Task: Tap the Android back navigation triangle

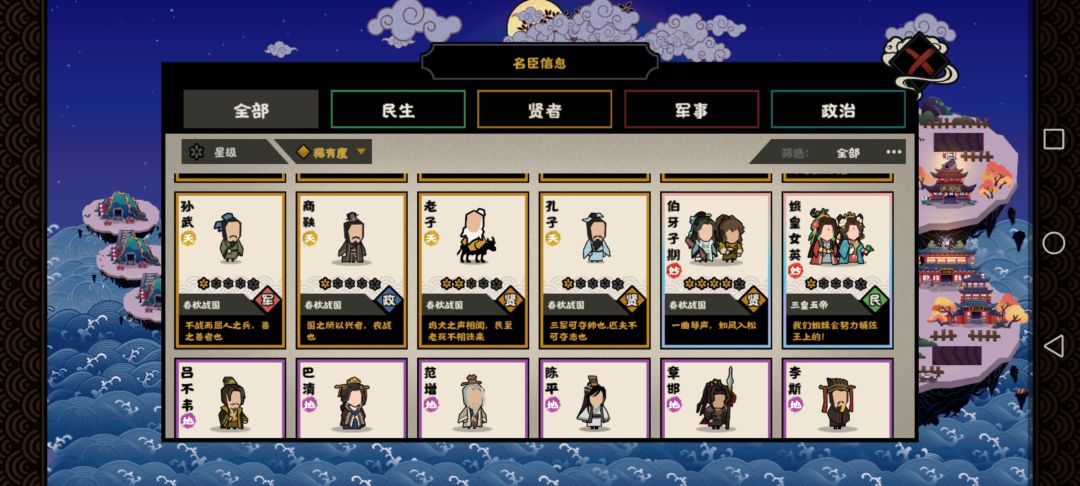Action: [x=1053, y=346]
